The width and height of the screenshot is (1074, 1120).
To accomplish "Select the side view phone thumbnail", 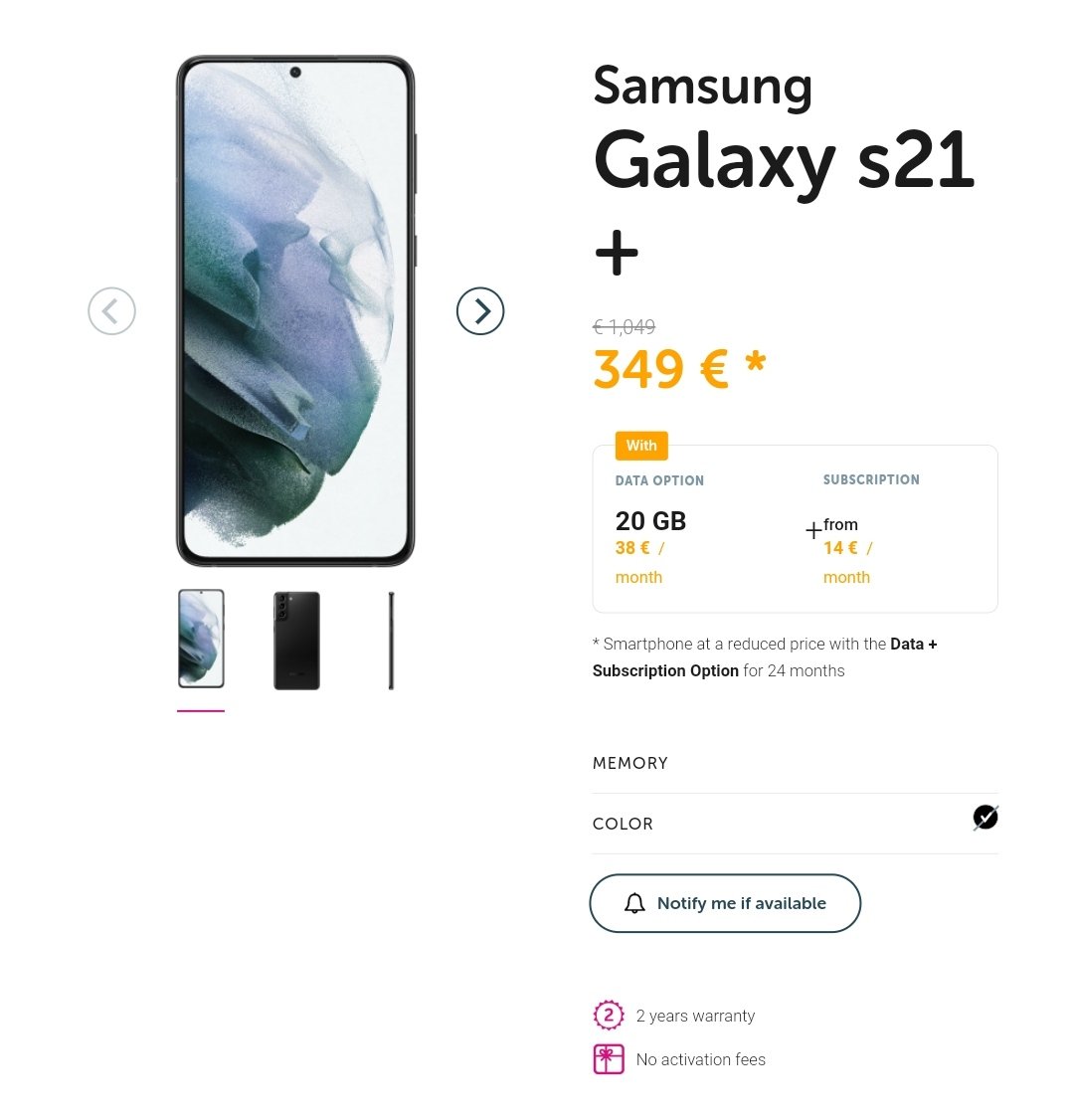I will click(392, 640).
